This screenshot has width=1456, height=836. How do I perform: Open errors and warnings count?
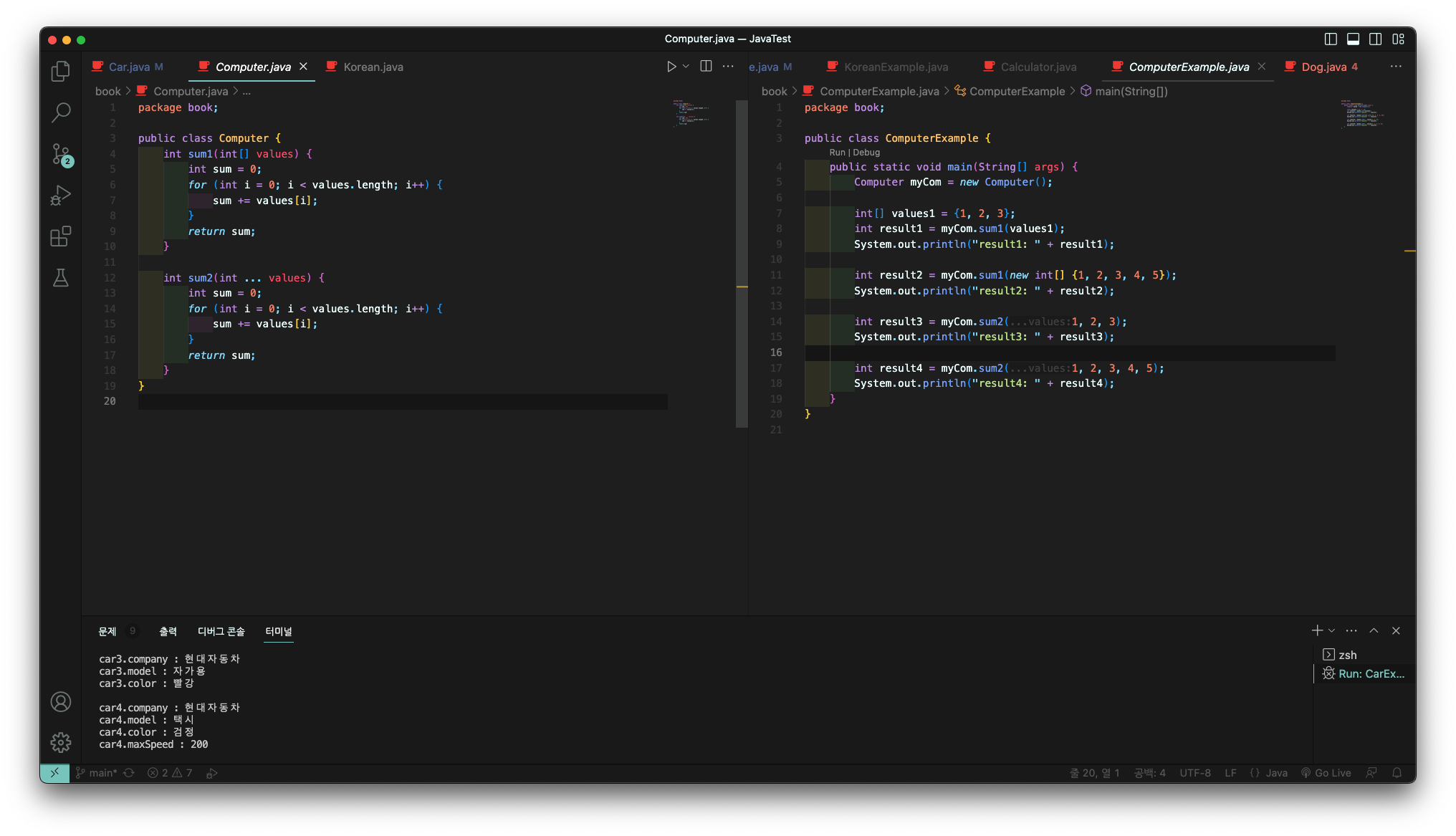(170, 773)
